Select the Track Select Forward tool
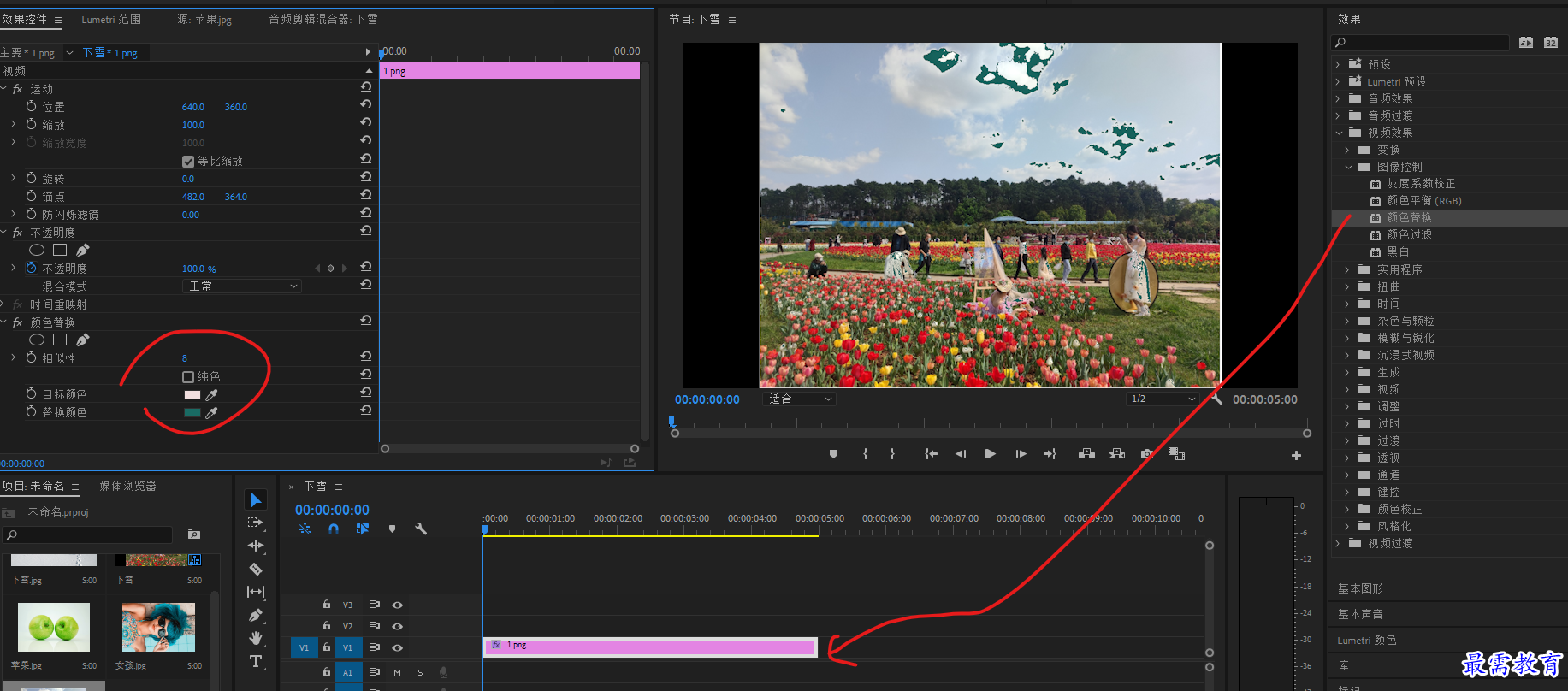 click(255, 523)
